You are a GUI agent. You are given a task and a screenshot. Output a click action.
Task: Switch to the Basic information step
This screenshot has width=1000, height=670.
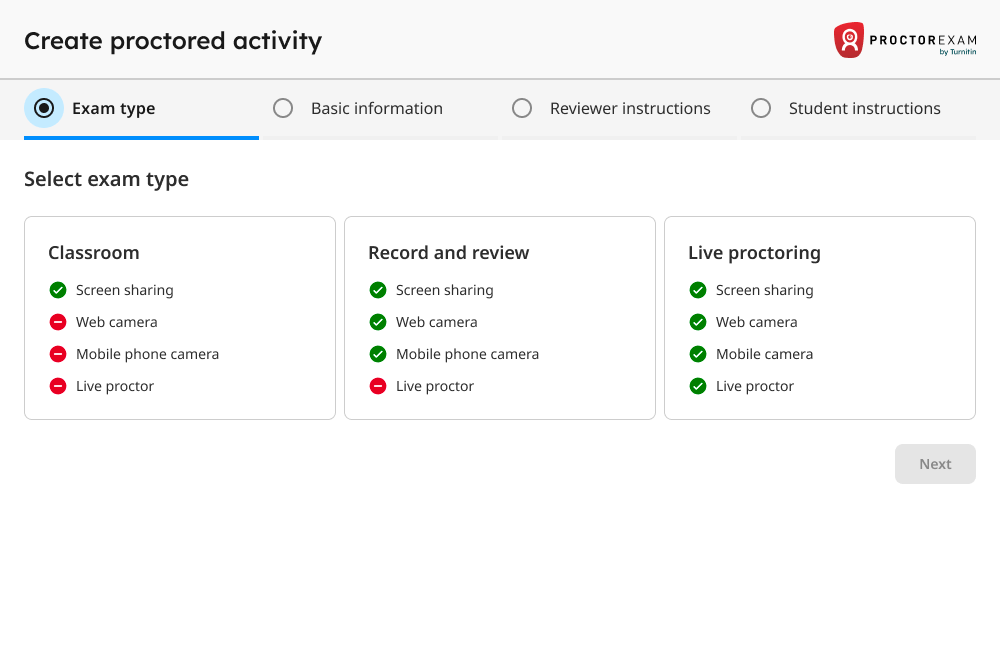click(376, 108)
